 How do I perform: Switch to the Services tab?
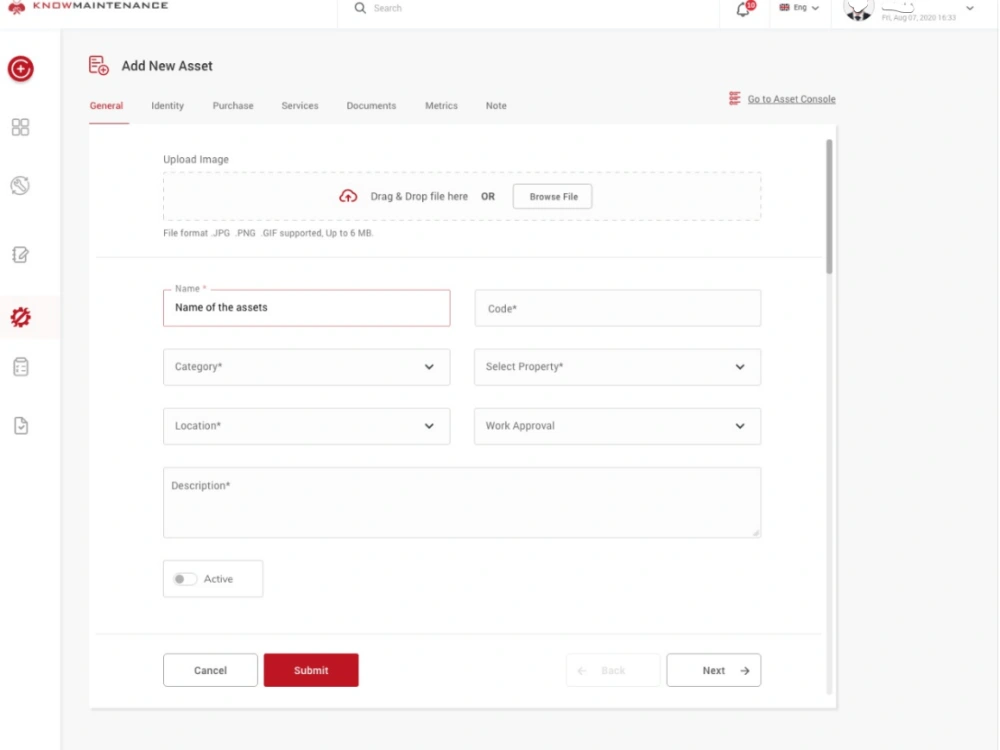pos(300,106)
